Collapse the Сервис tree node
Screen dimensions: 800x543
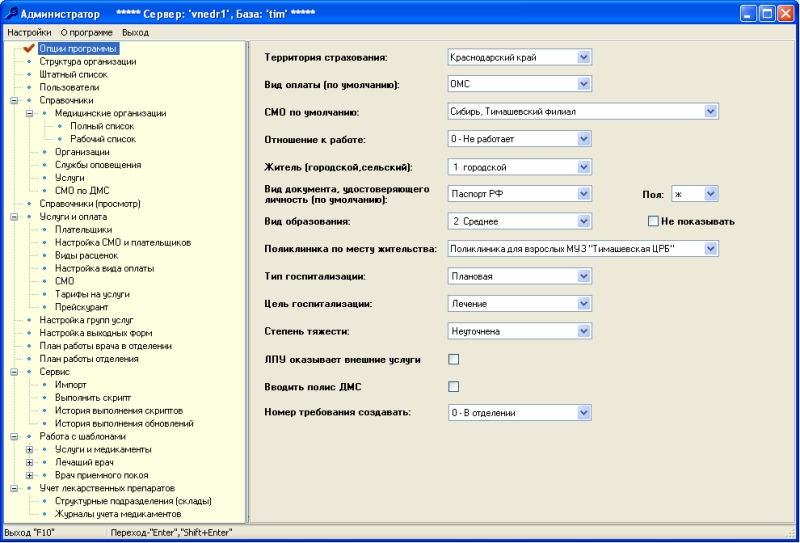point(14,372)
